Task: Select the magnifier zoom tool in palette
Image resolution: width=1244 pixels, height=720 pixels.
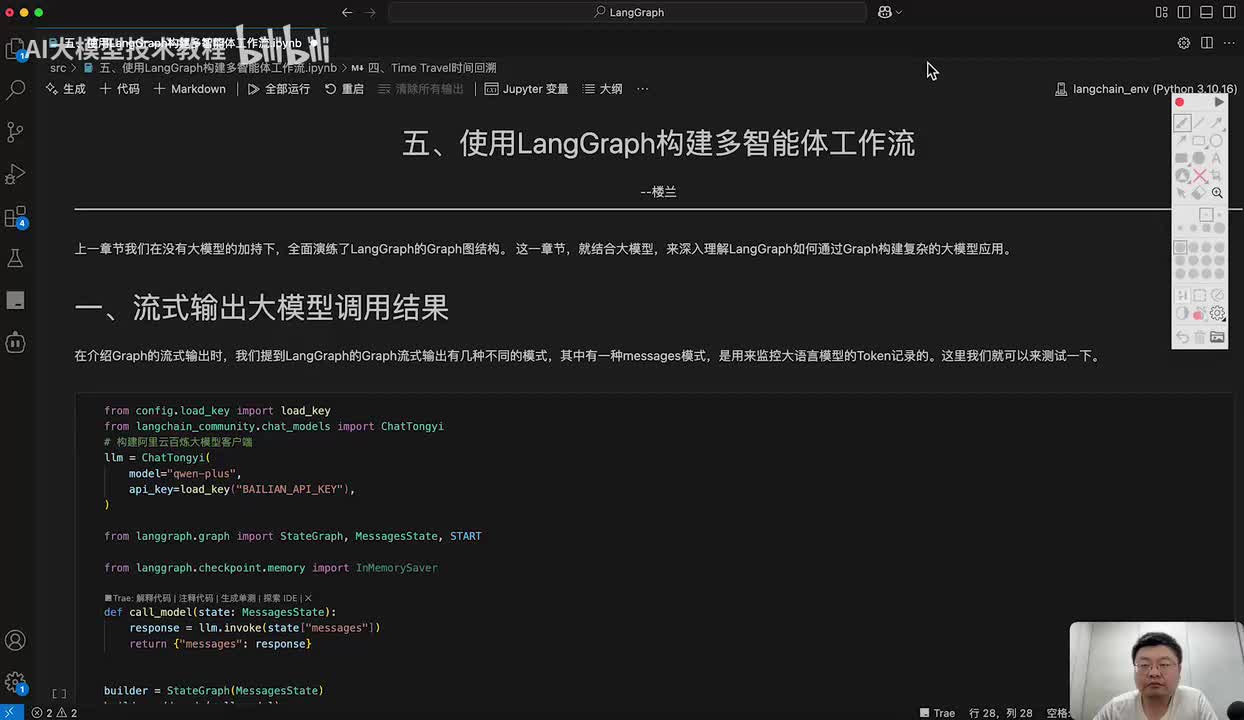Action: coord(1217,193)
